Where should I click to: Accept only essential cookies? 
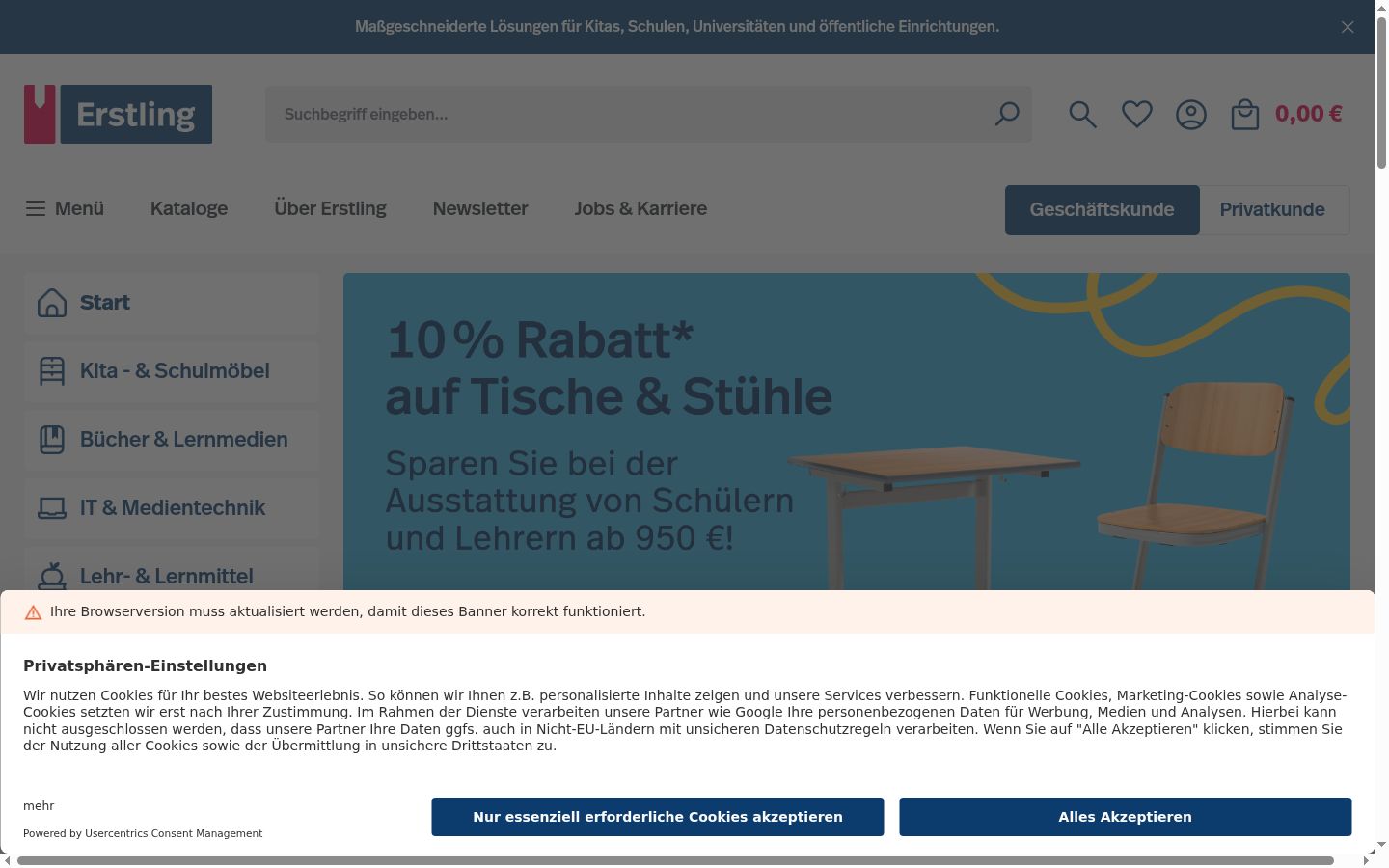click(x=658, y=817)
